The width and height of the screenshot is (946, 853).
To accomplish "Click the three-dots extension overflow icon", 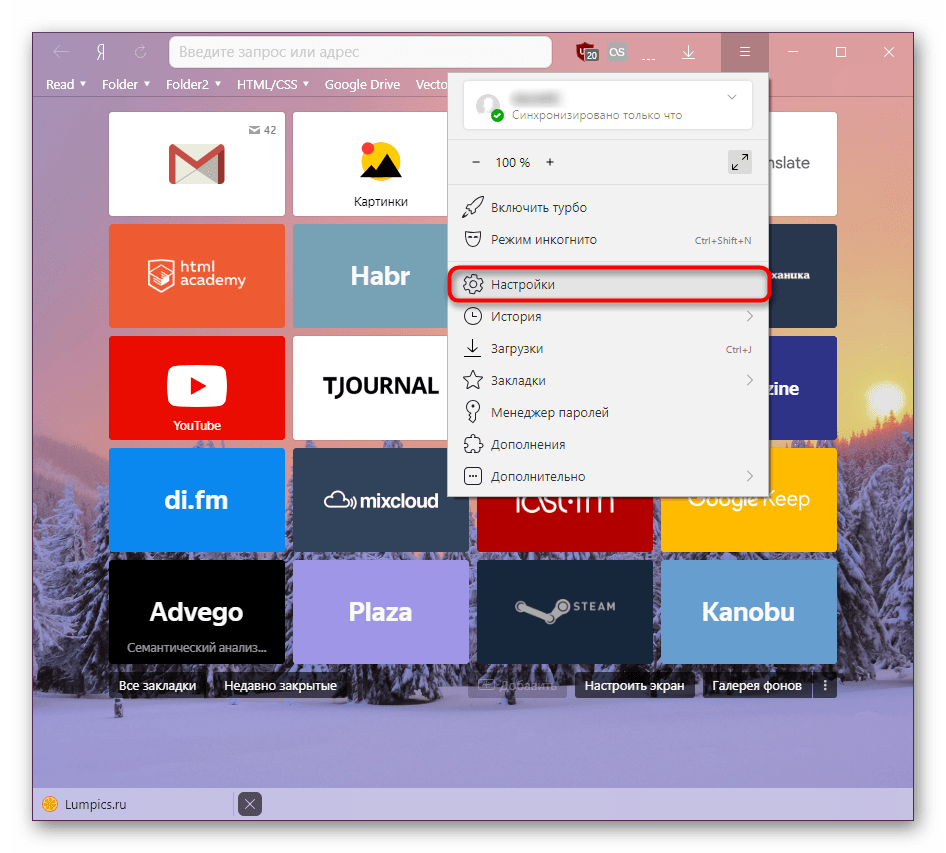I will (649, 59).
